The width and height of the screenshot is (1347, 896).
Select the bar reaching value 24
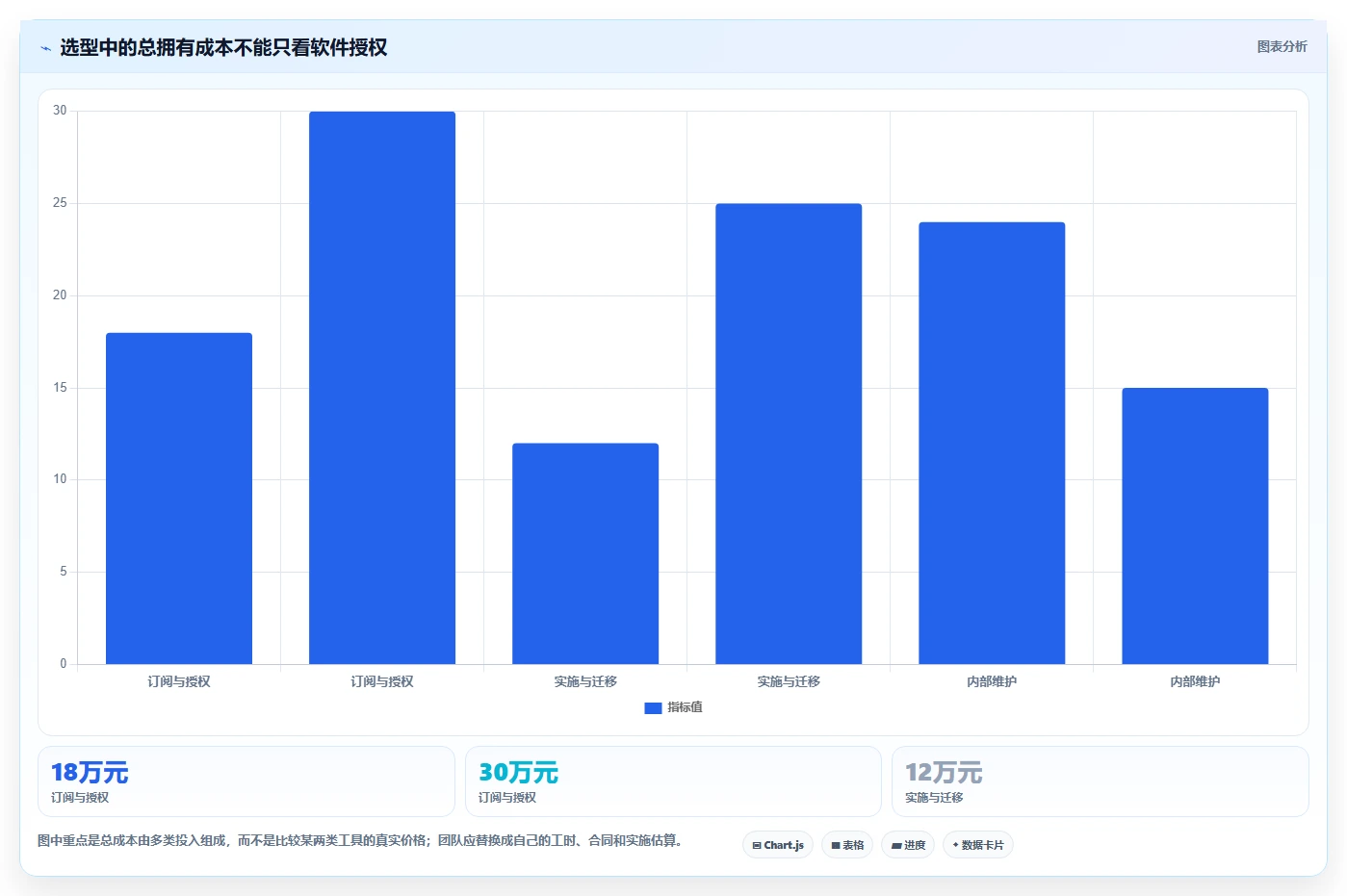pyautogui.click(x=992, y=443)
